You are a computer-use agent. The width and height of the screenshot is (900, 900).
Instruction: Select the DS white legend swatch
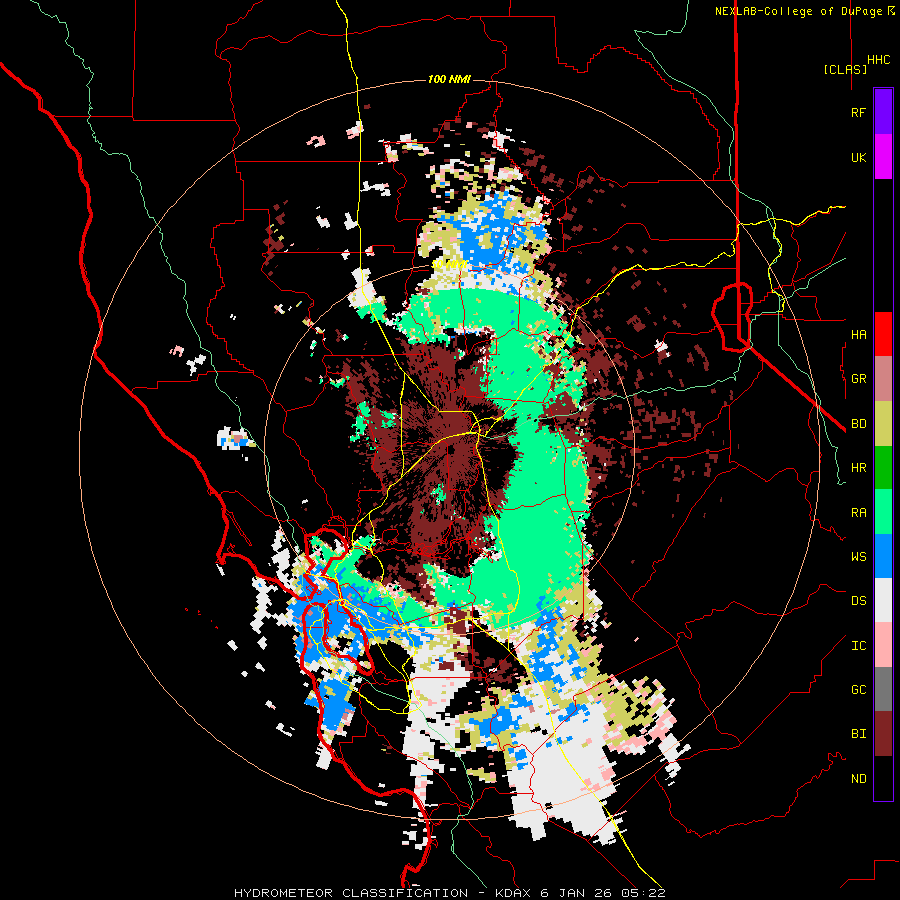point(883,600)
